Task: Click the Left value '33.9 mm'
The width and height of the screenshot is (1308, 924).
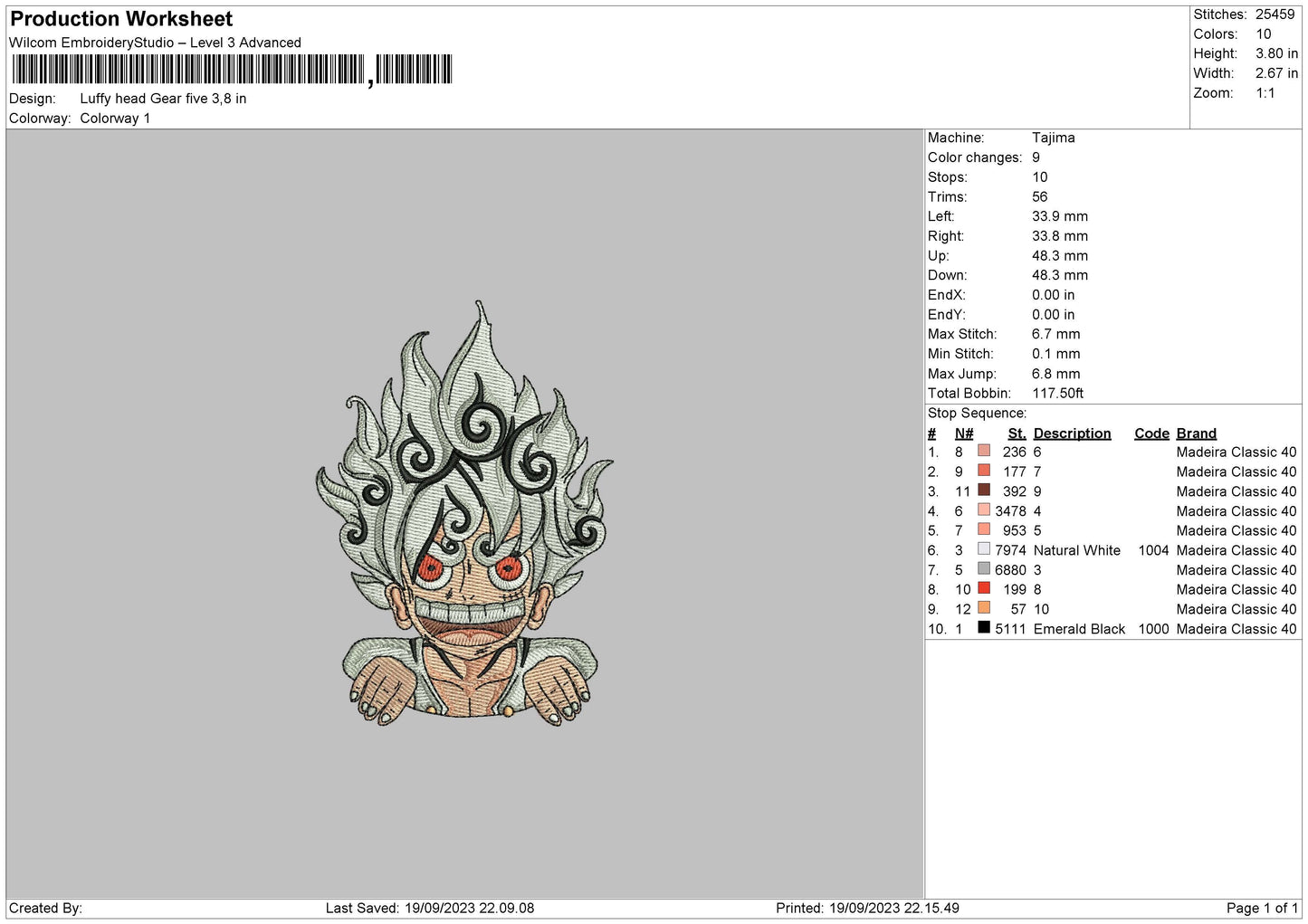Action: click(x=1060, y=216)
